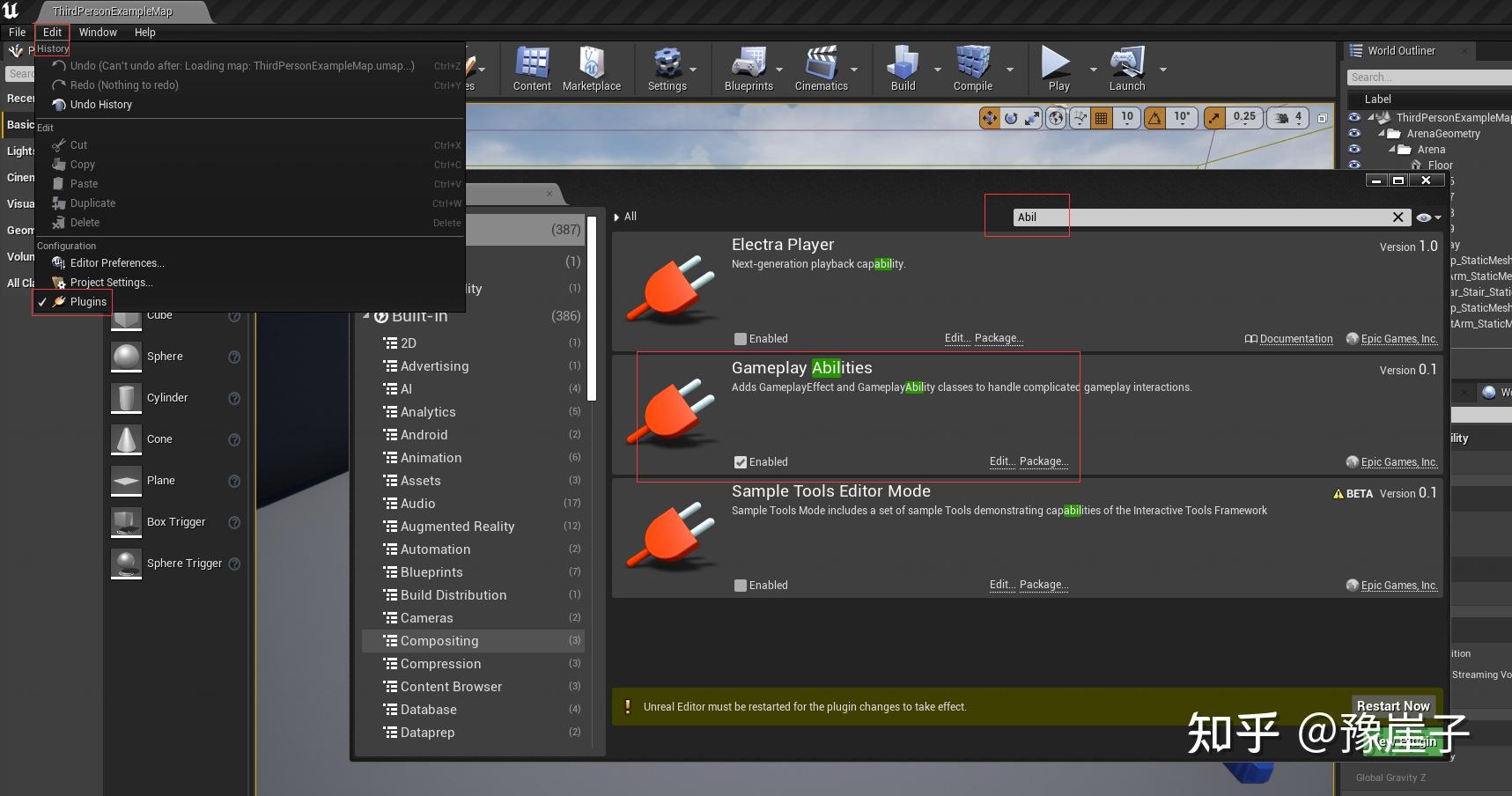Image resolution: width=1512 pixels, height=796 pixels.
Task: Enable the Electra Player plugin checkbox
Action: (x=741, y=339)
